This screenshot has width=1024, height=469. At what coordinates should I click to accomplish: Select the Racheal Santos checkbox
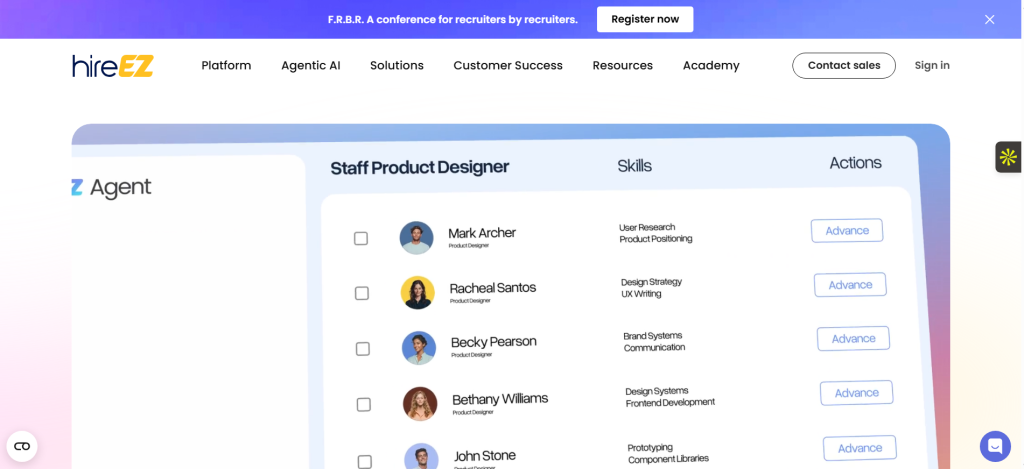pyautogui.click(x=362, y=294)
